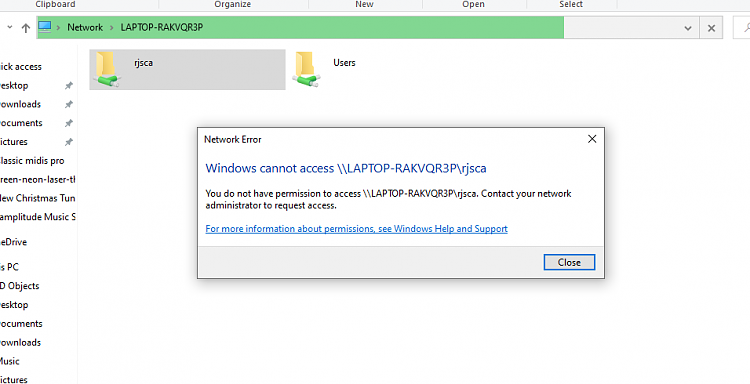Open pinned Desktop under Quick access
Viewport: 750px width, 384px height.
click(14, 86)
